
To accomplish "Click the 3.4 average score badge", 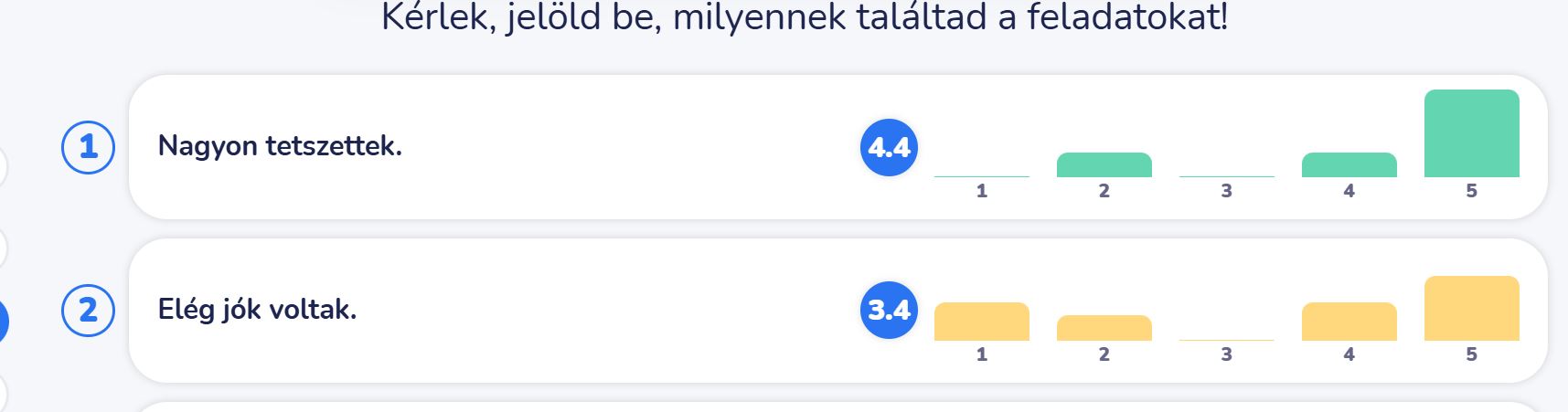I will pos(889,311).
